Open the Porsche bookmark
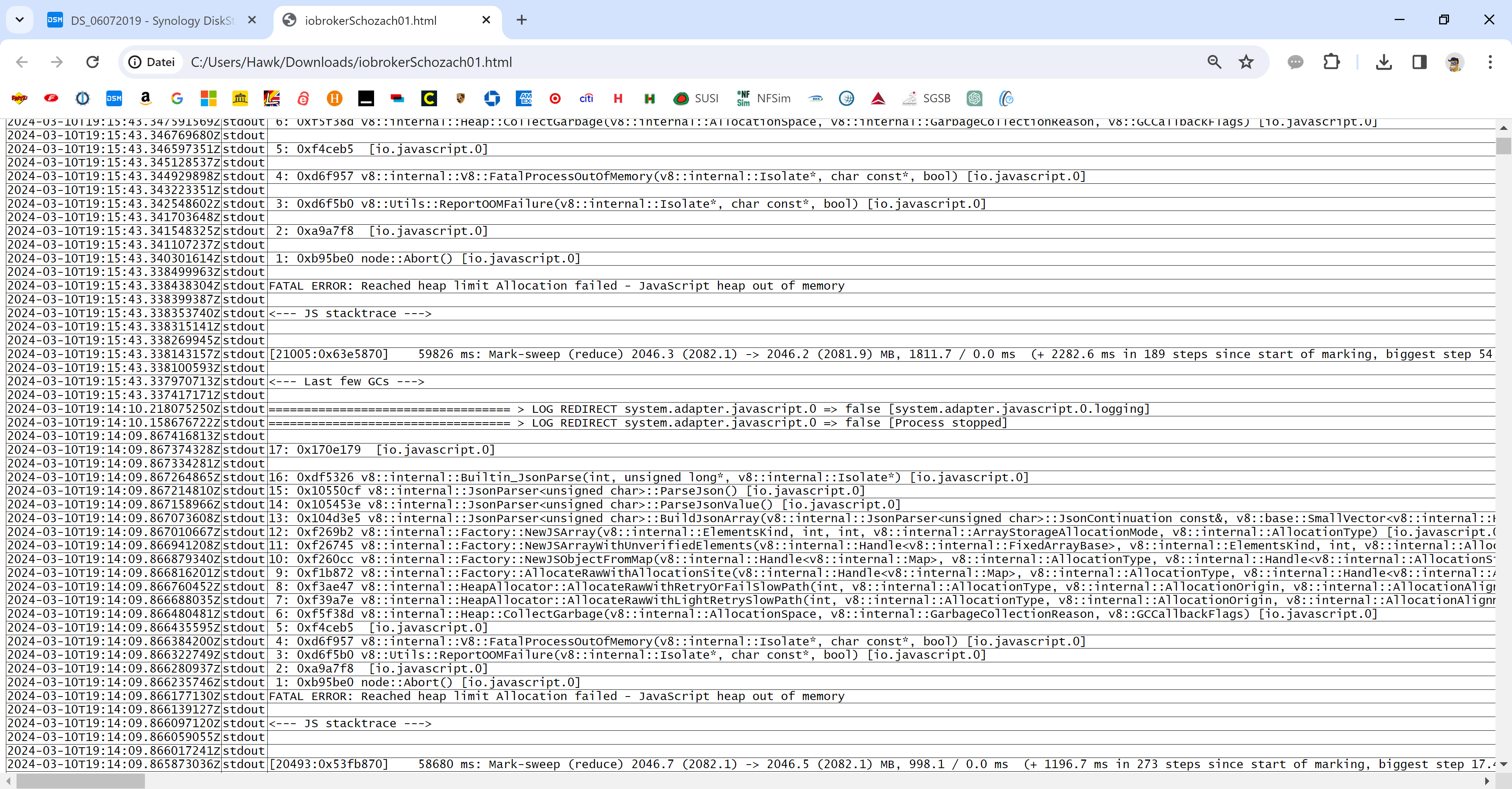This screenshot has height=789, width=1512. tap(461, 98)
